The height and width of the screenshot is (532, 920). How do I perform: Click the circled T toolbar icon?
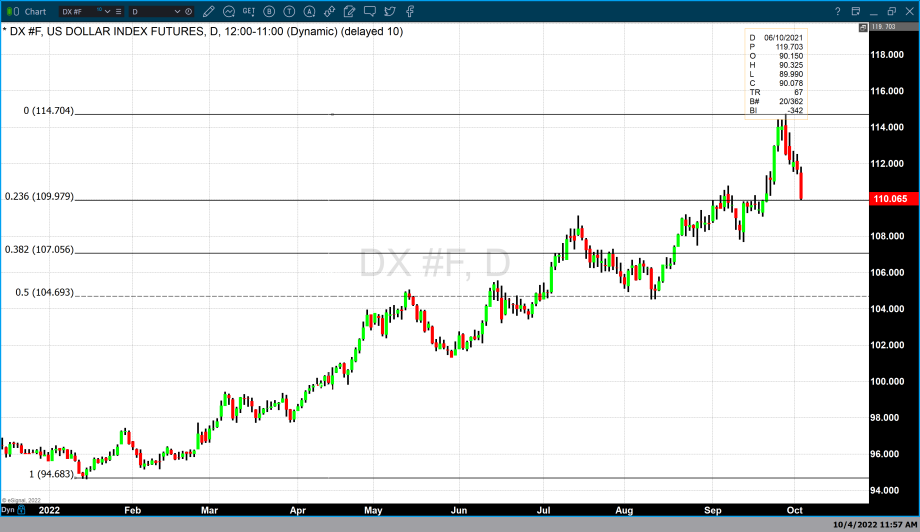tap(289, 11)
